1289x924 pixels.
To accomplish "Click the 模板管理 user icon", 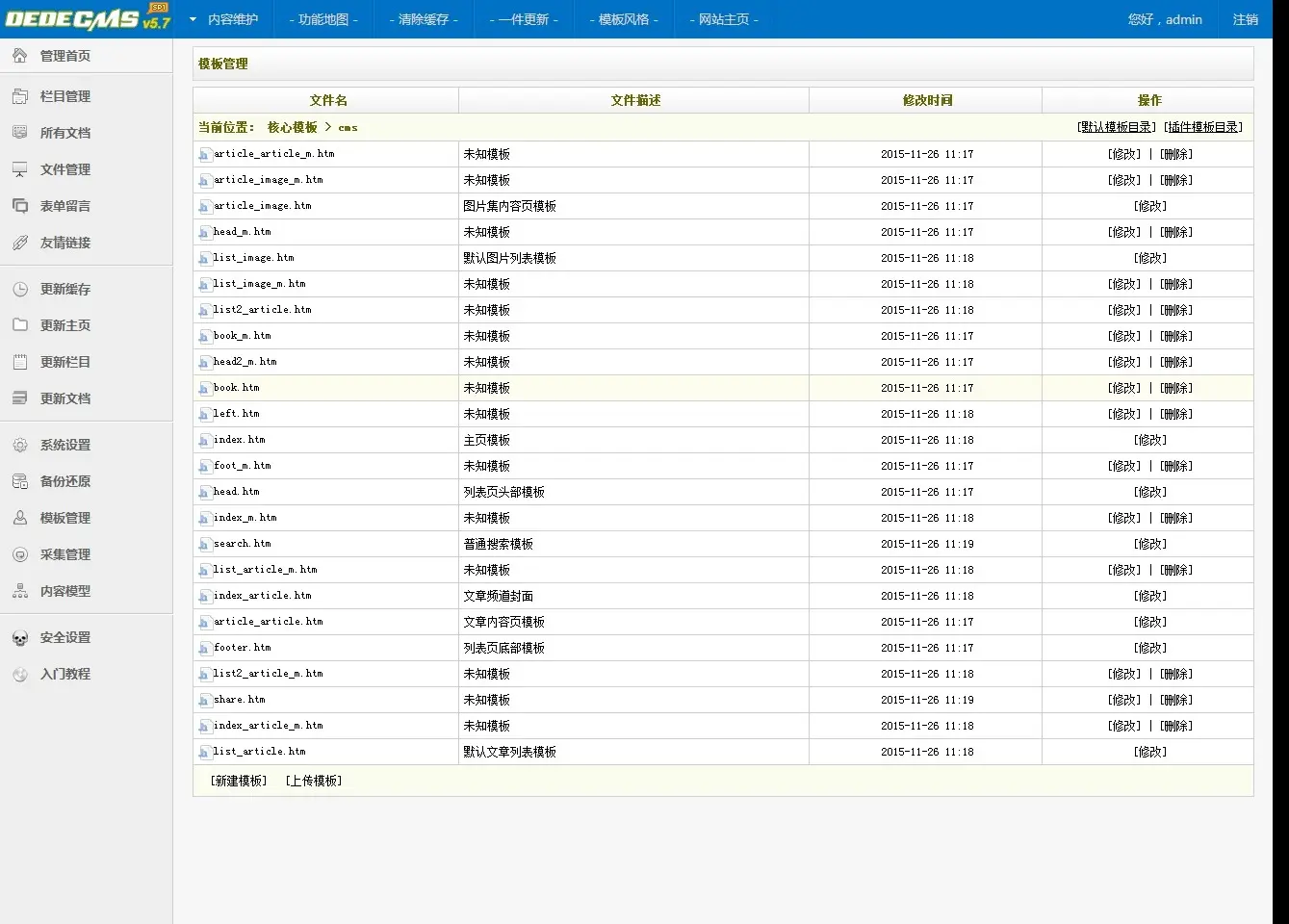I will 20,518.
